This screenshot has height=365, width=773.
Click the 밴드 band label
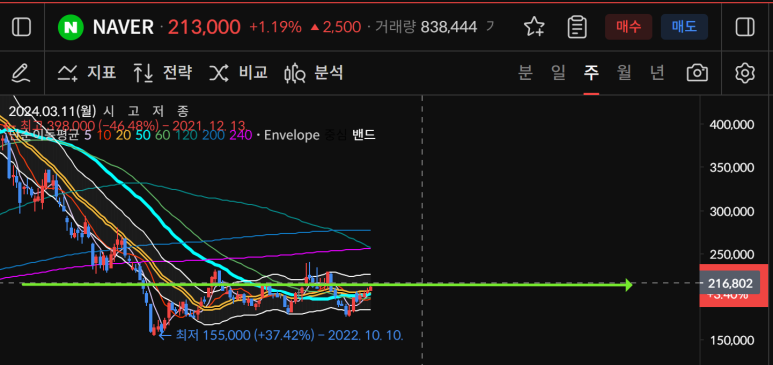tap(364, 135)
